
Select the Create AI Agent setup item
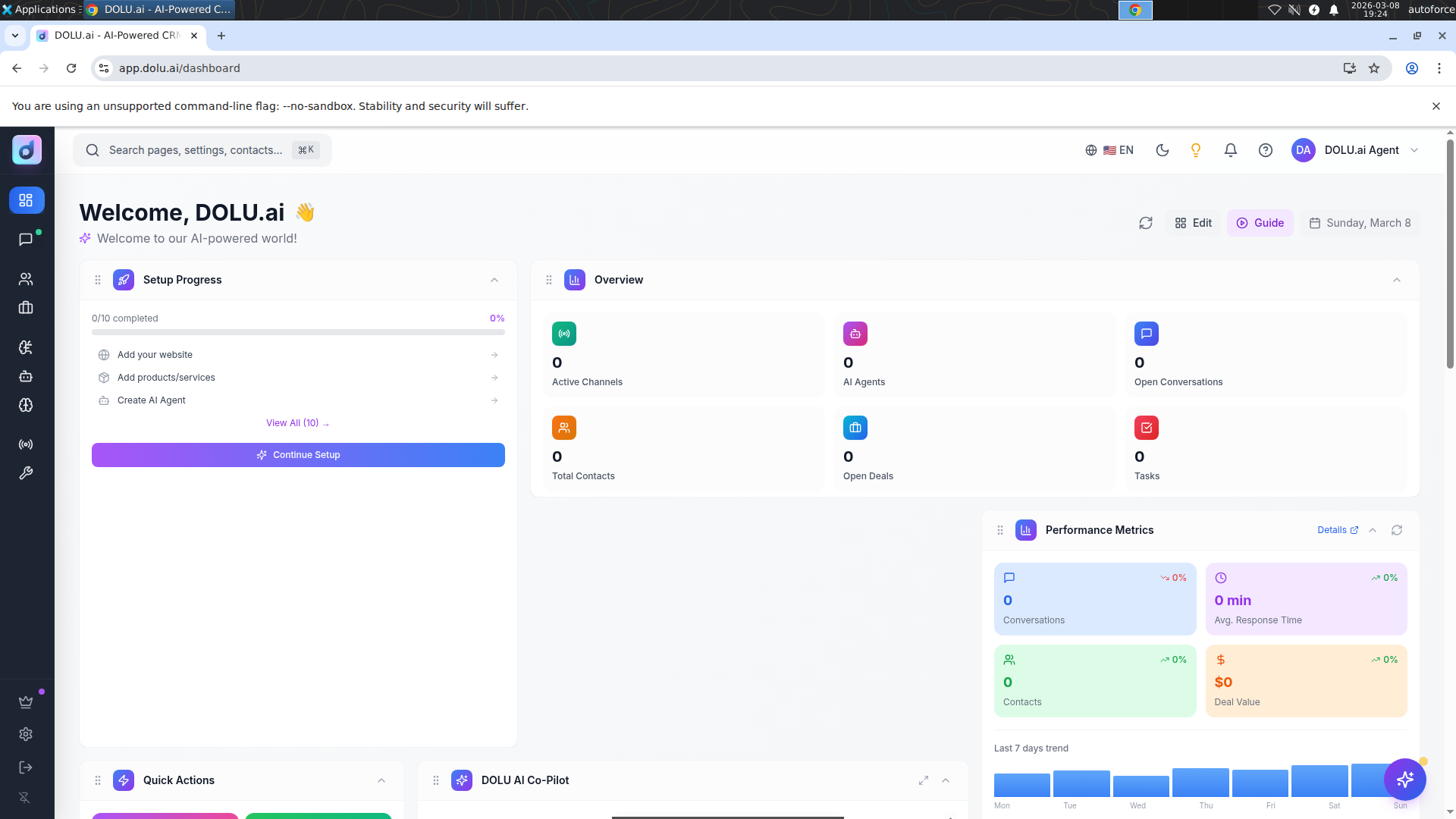click(298, 400)
